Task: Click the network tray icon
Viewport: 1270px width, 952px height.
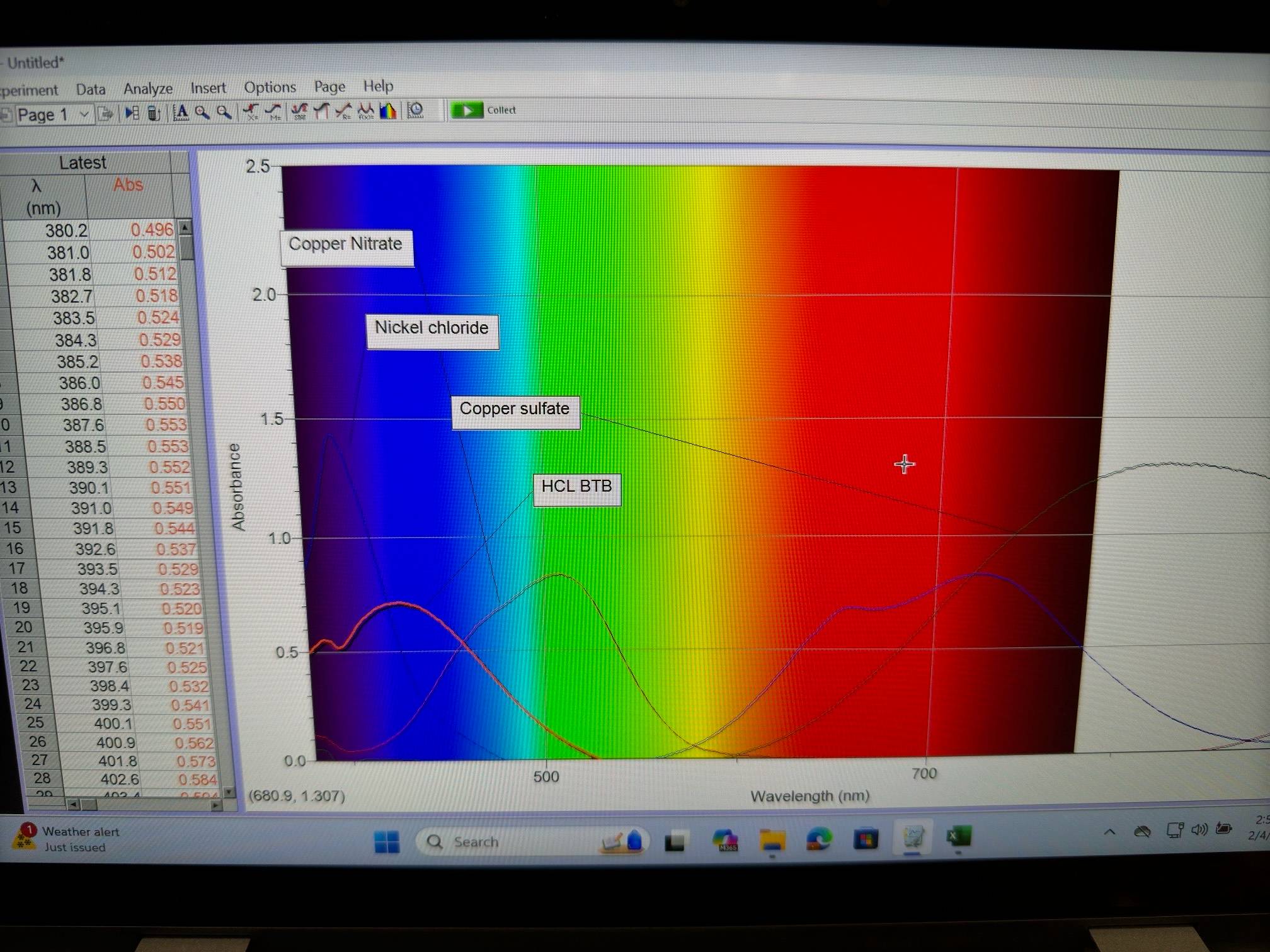Action: 1175,830
